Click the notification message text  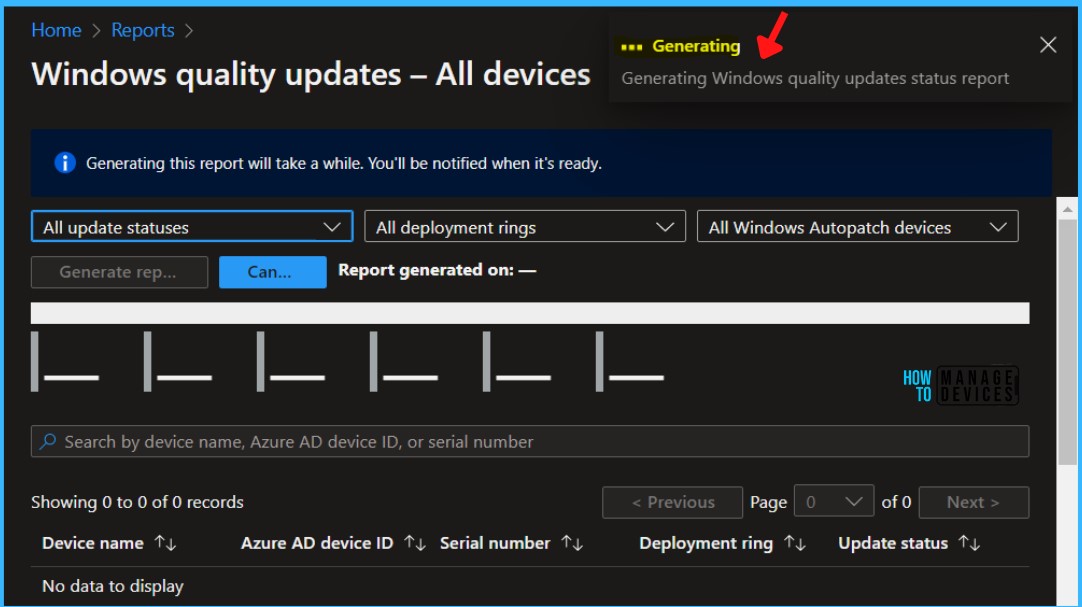click(815, 79)
